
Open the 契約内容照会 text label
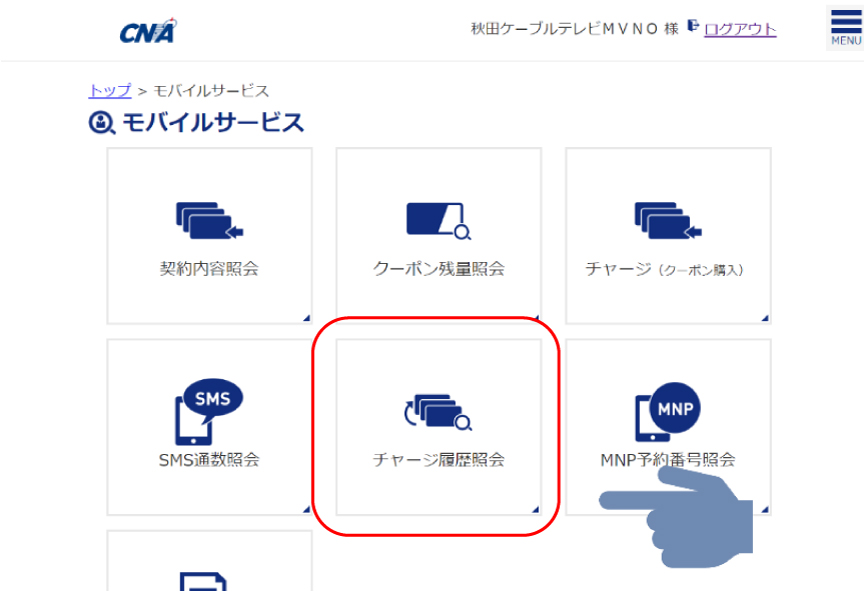click(x=209, y=269)
